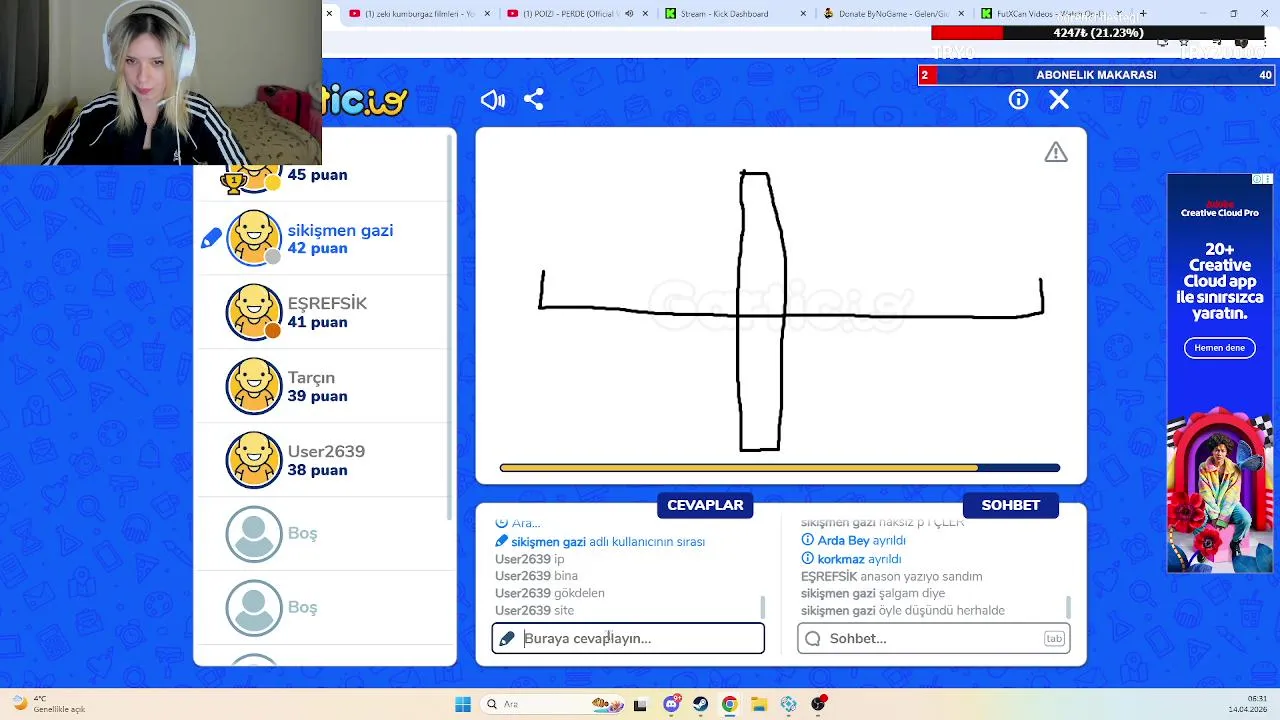Close the 'zeki kumburgaz filmleri' tab
The width and height of the screenshot is (1280, 720).
488,14
